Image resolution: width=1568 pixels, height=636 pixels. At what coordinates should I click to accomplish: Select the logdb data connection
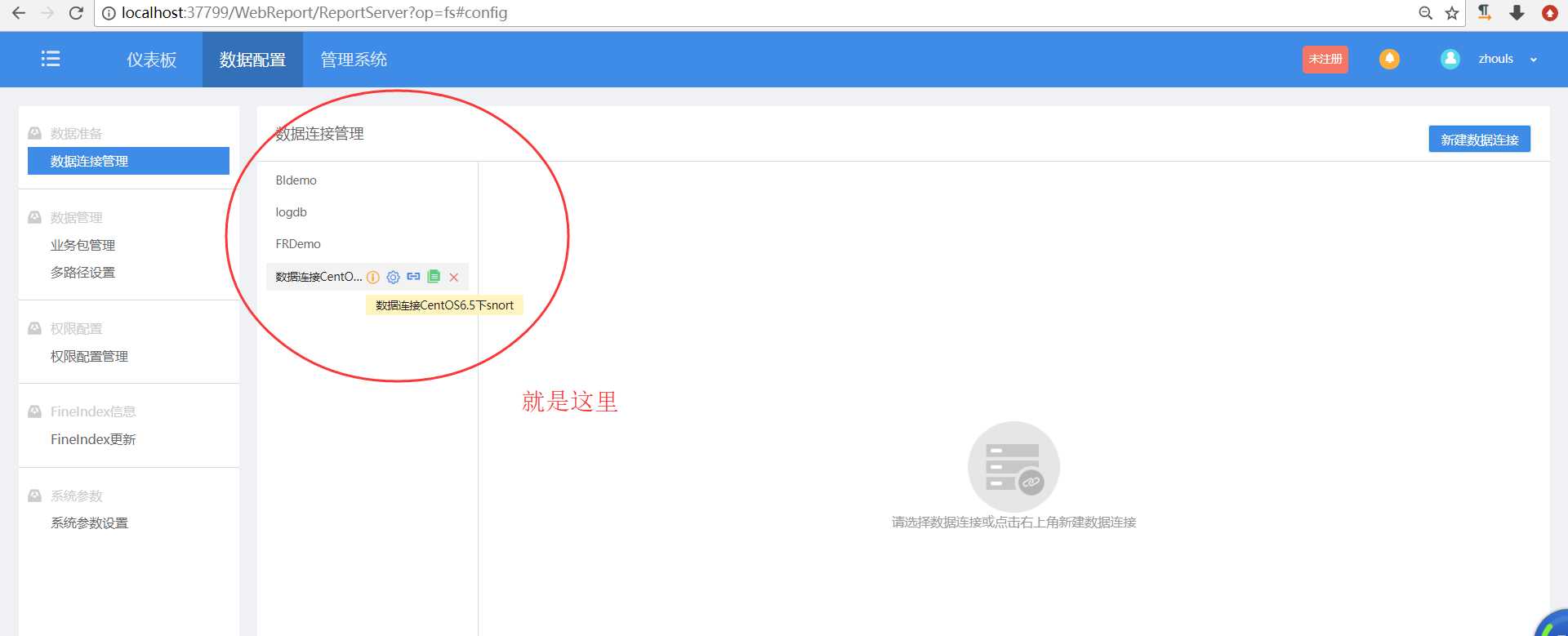coord(292,211)
